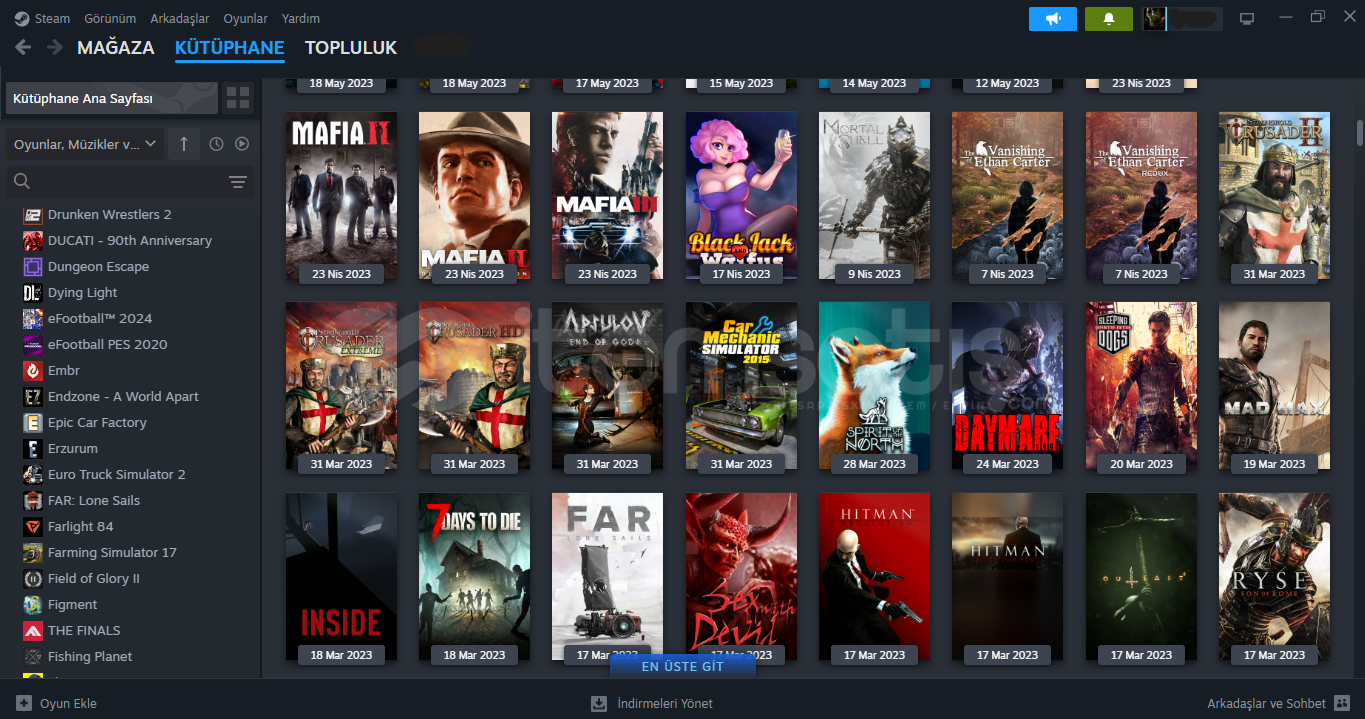Open the Görünüm menu

(x=108, y=18)
